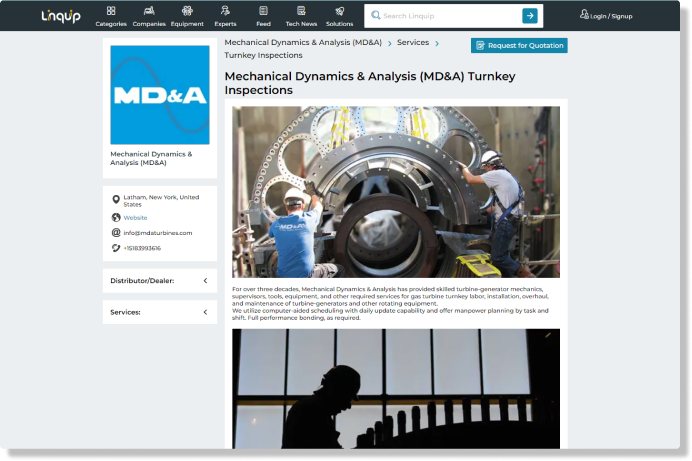The image size is (692, 461).
Task: Click the Request for Quotation button
Action: 519,45
